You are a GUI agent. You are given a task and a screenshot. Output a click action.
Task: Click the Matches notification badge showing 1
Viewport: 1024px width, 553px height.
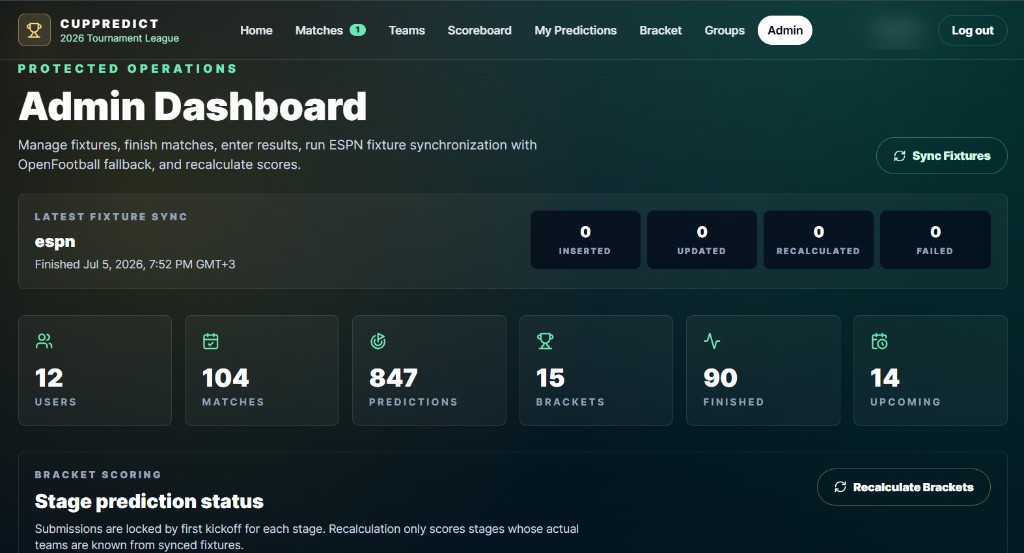(357, 30)
